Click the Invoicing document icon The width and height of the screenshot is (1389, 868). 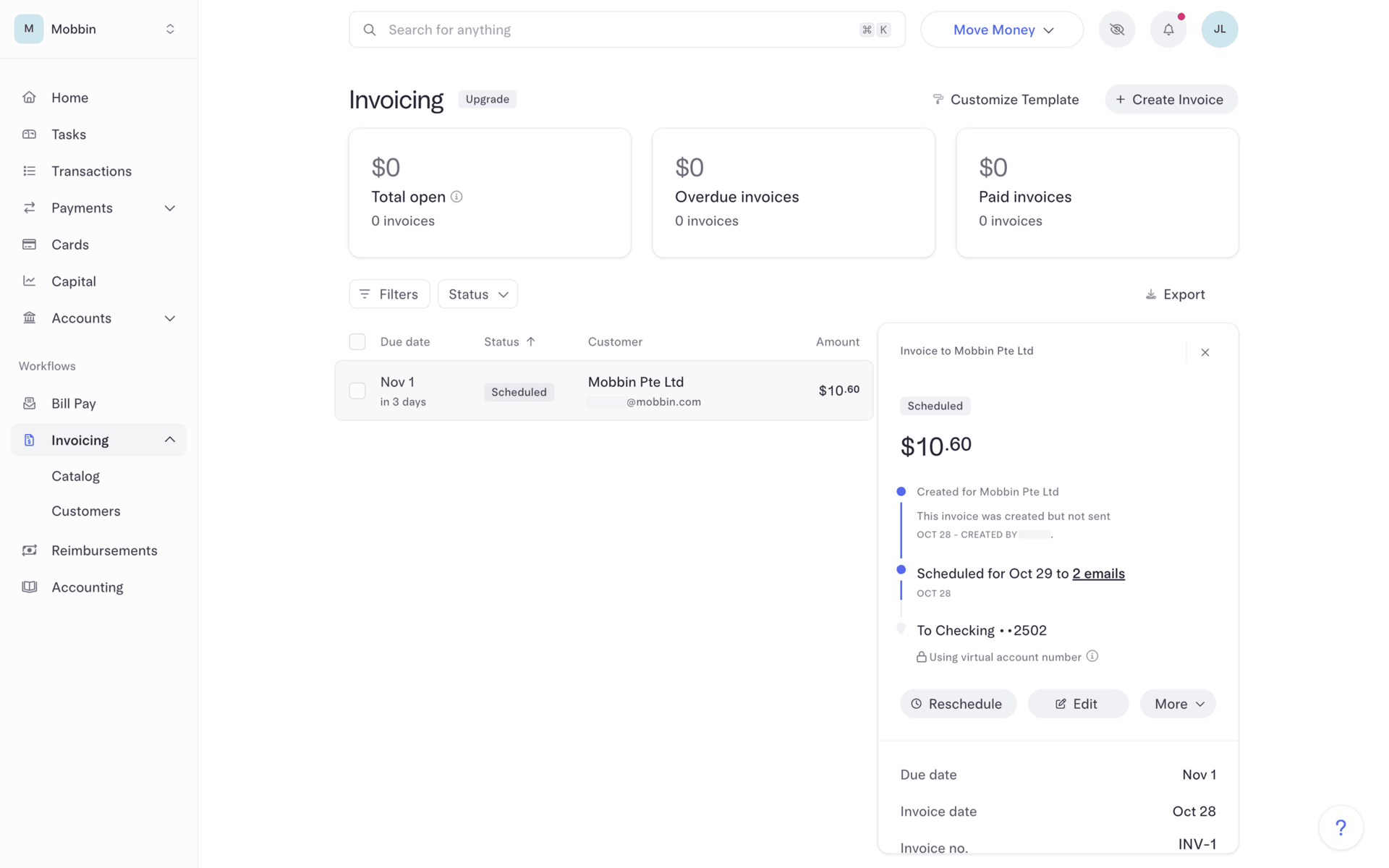(29, 440)
